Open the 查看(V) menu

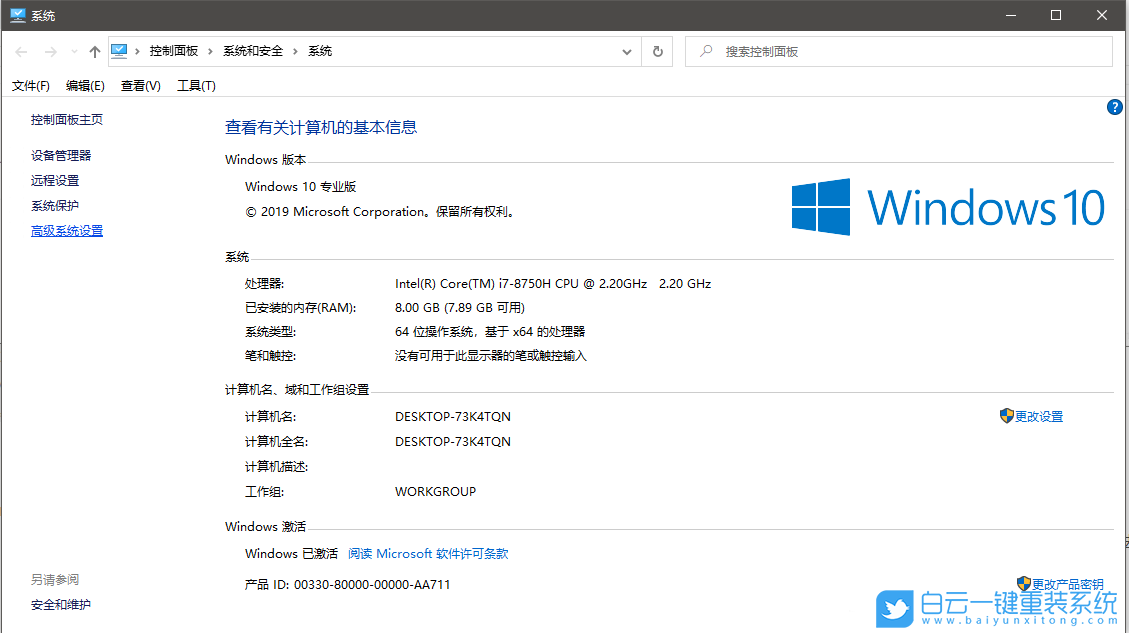140,85
